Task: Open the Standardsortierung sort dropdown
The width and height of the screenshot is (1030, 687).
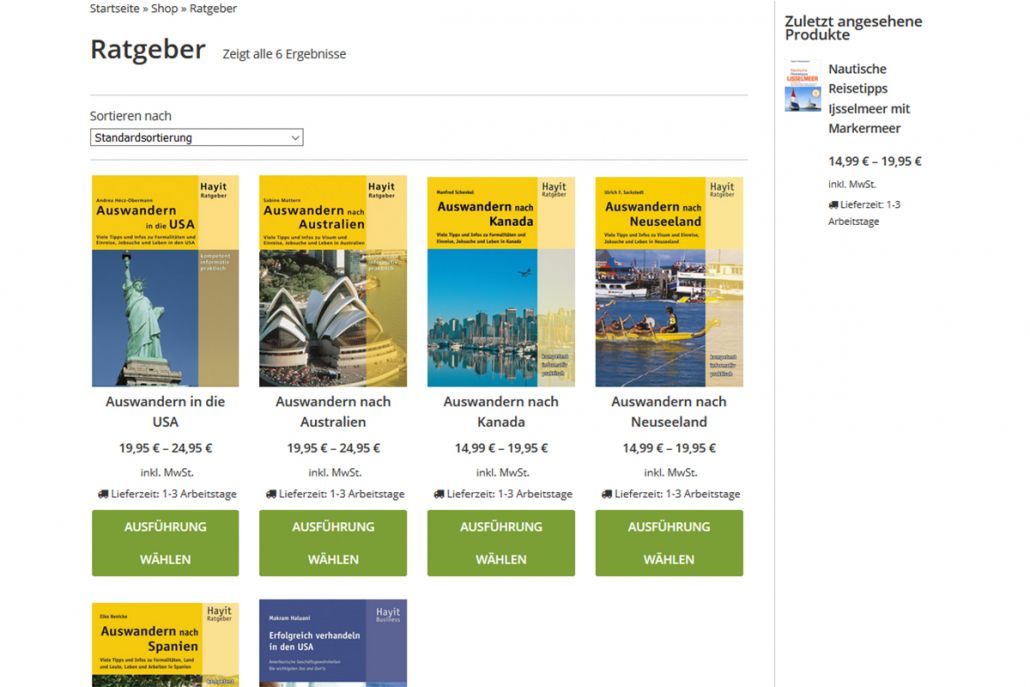Action: [x=196, y=137]
